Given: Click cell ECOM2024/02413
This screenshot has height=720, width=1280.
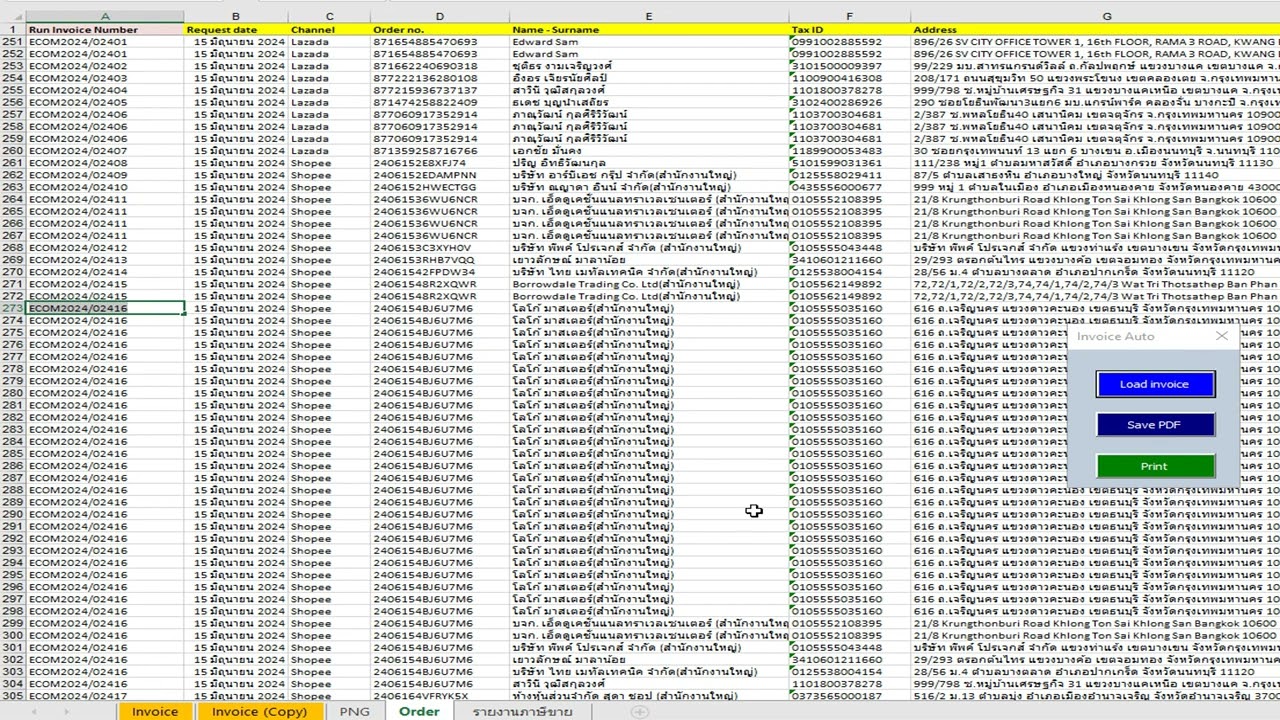Looking at the screenshot, I should coord(105,260).
